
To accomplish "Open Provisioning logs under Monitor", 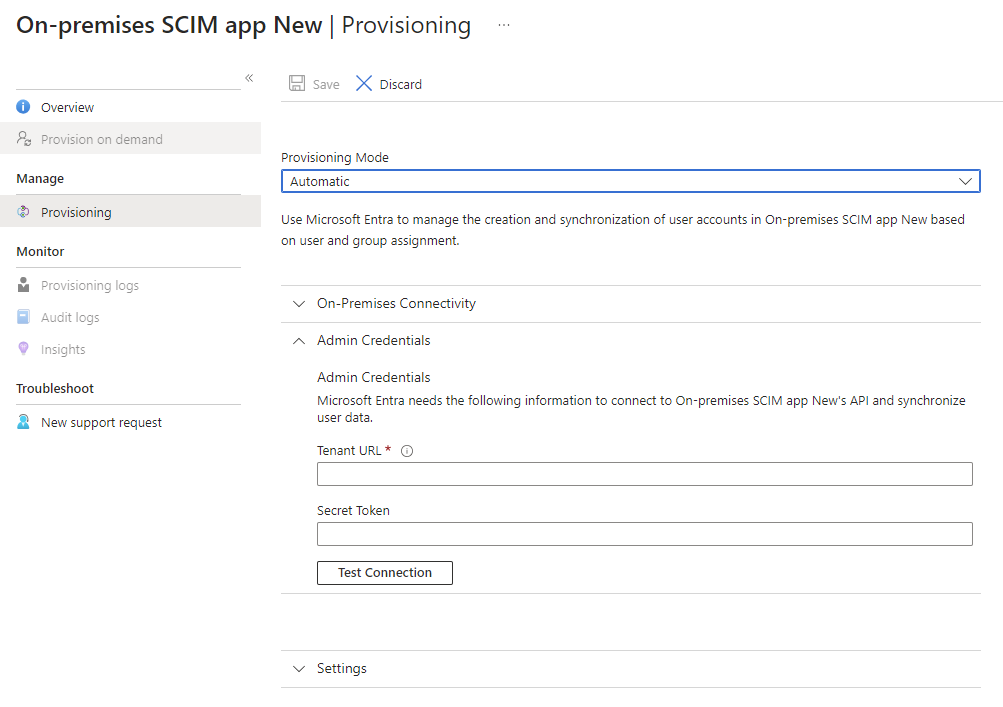I will coord(130,285).
